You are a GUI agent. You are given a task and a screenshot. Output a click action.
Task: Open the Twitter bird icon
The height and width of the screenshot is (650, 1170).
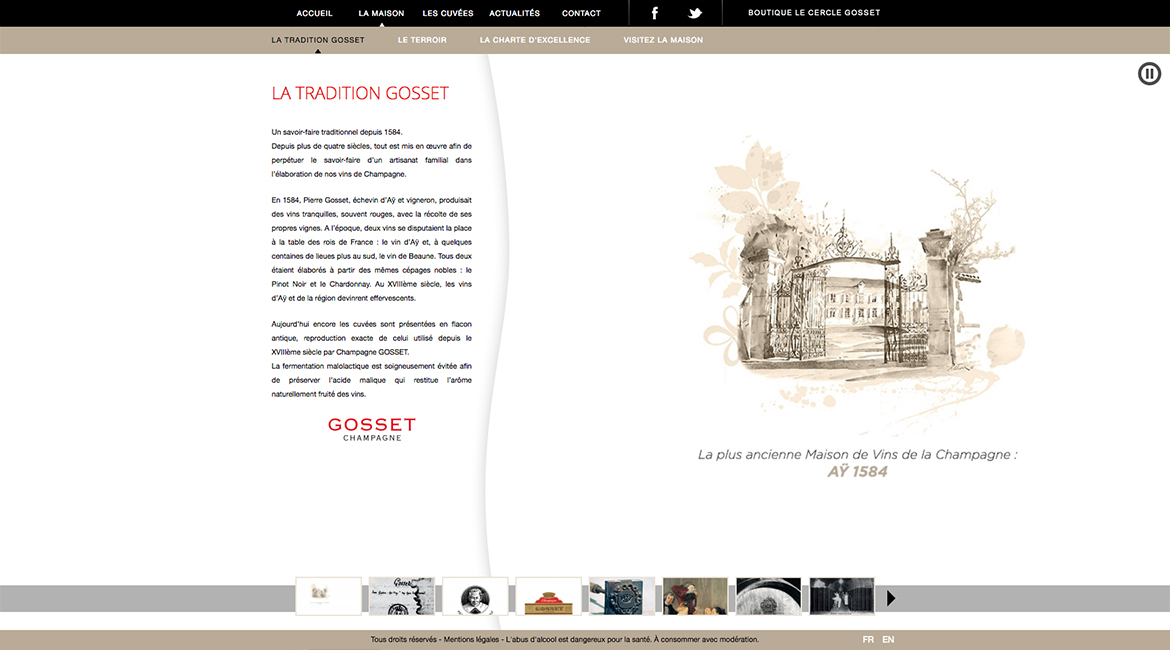695,13
